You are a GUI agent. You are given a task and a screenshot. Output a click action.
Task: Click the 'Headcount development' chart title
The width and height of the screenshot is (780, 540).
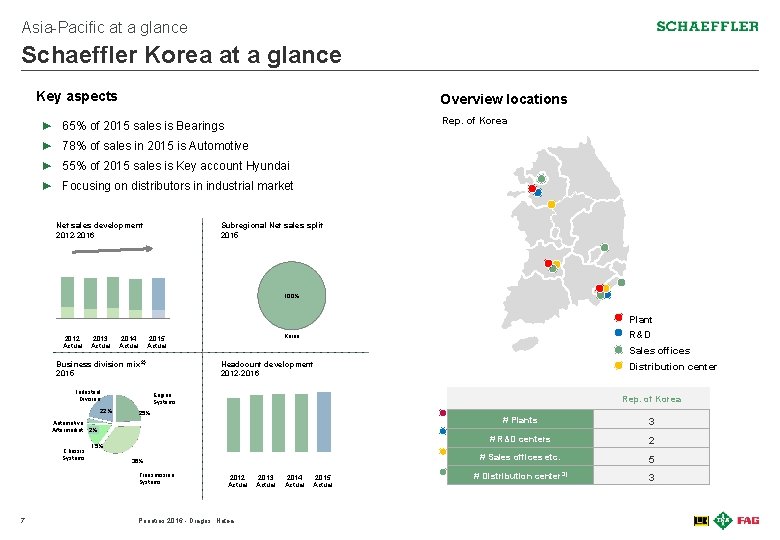267,364
